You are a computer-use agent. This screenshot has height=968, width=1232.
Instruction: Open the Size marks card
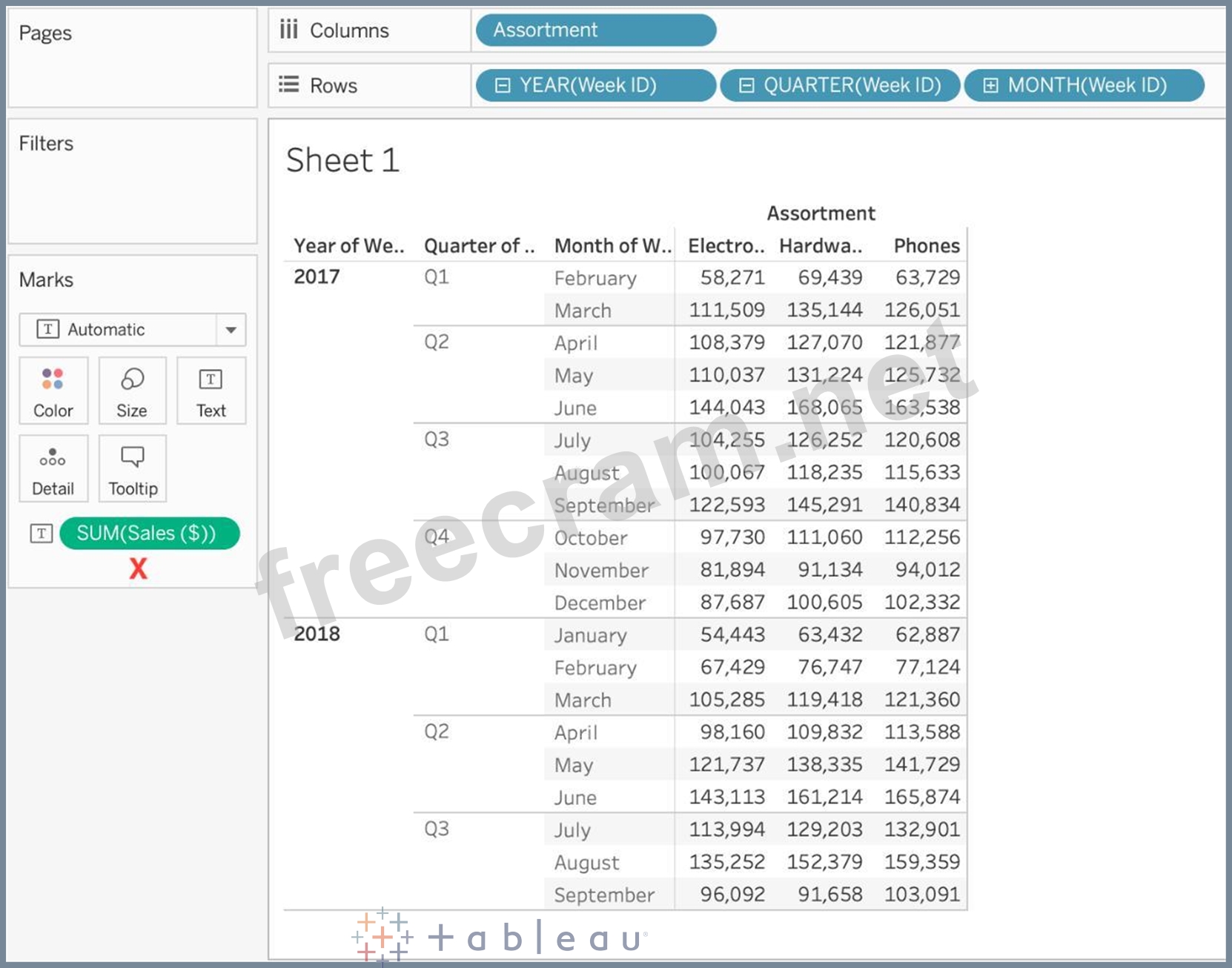(x=132, y=390)
